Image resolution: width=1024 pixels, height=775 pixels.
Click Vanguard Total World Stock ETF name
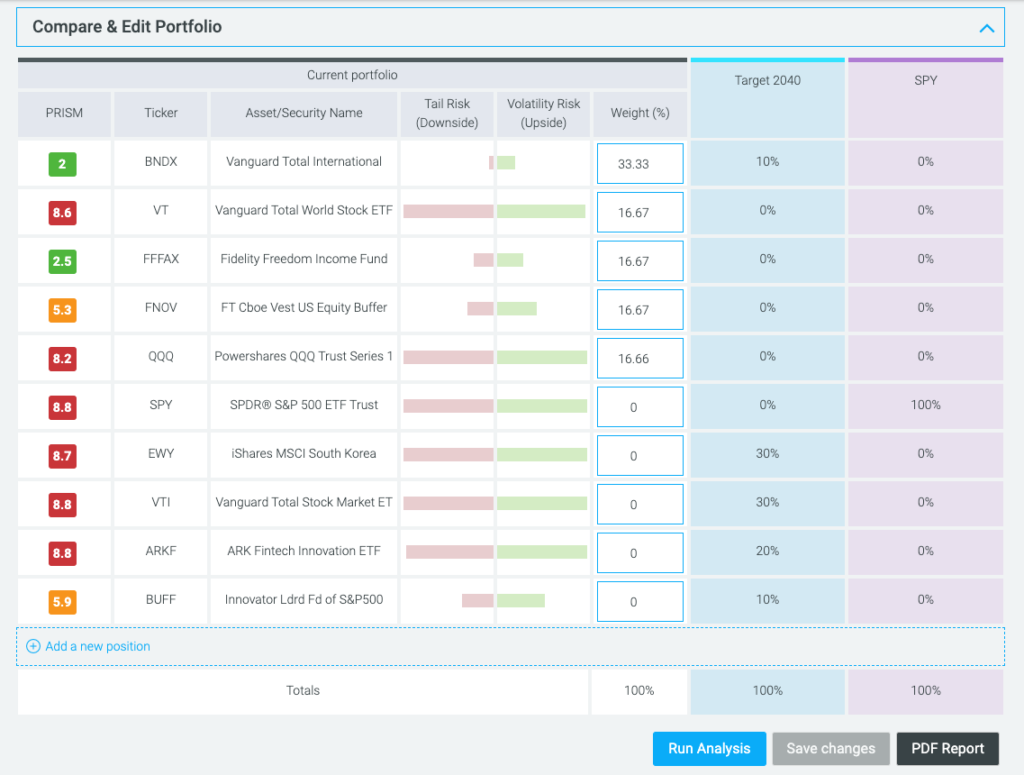(304, 210)
